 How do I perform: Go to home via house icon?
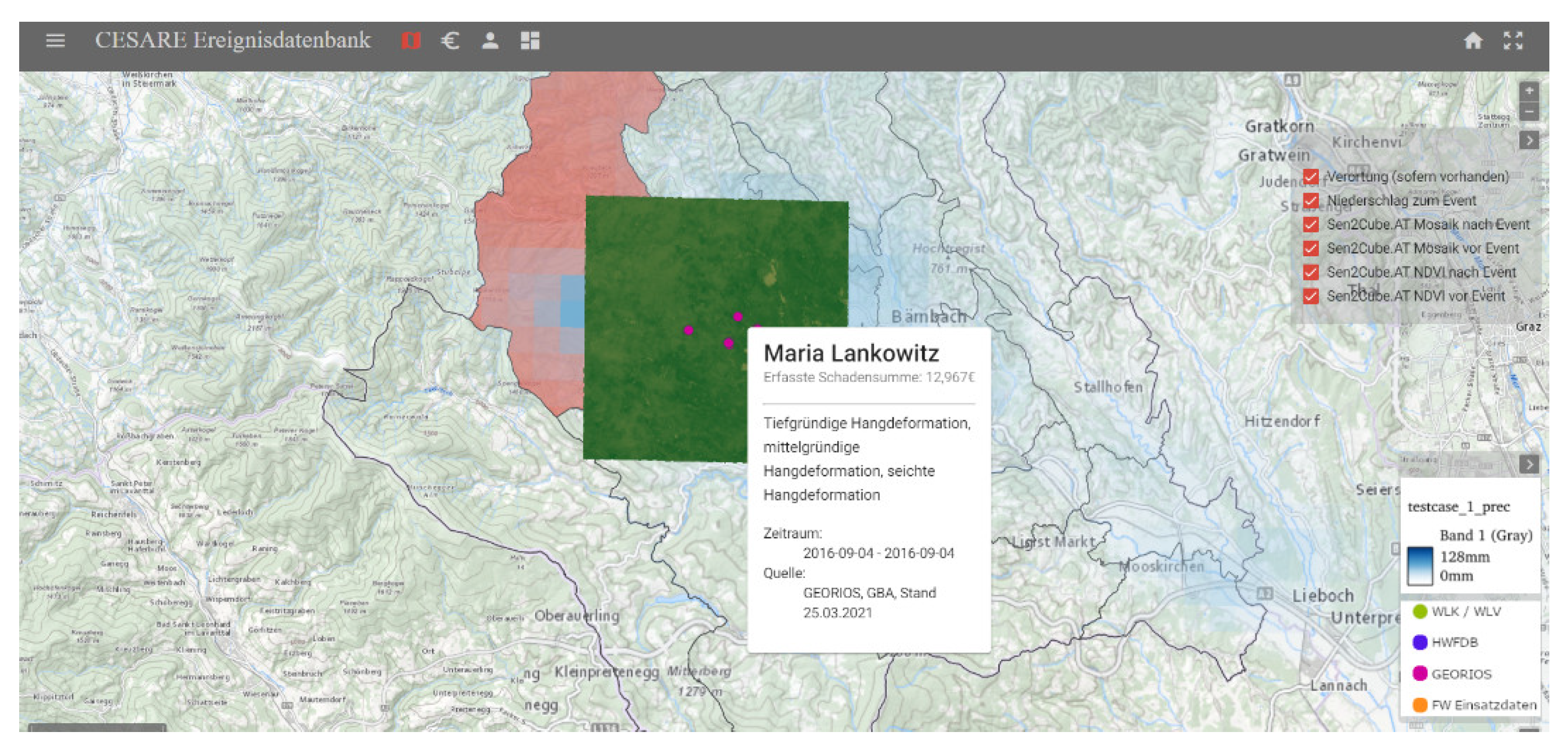1473,41
